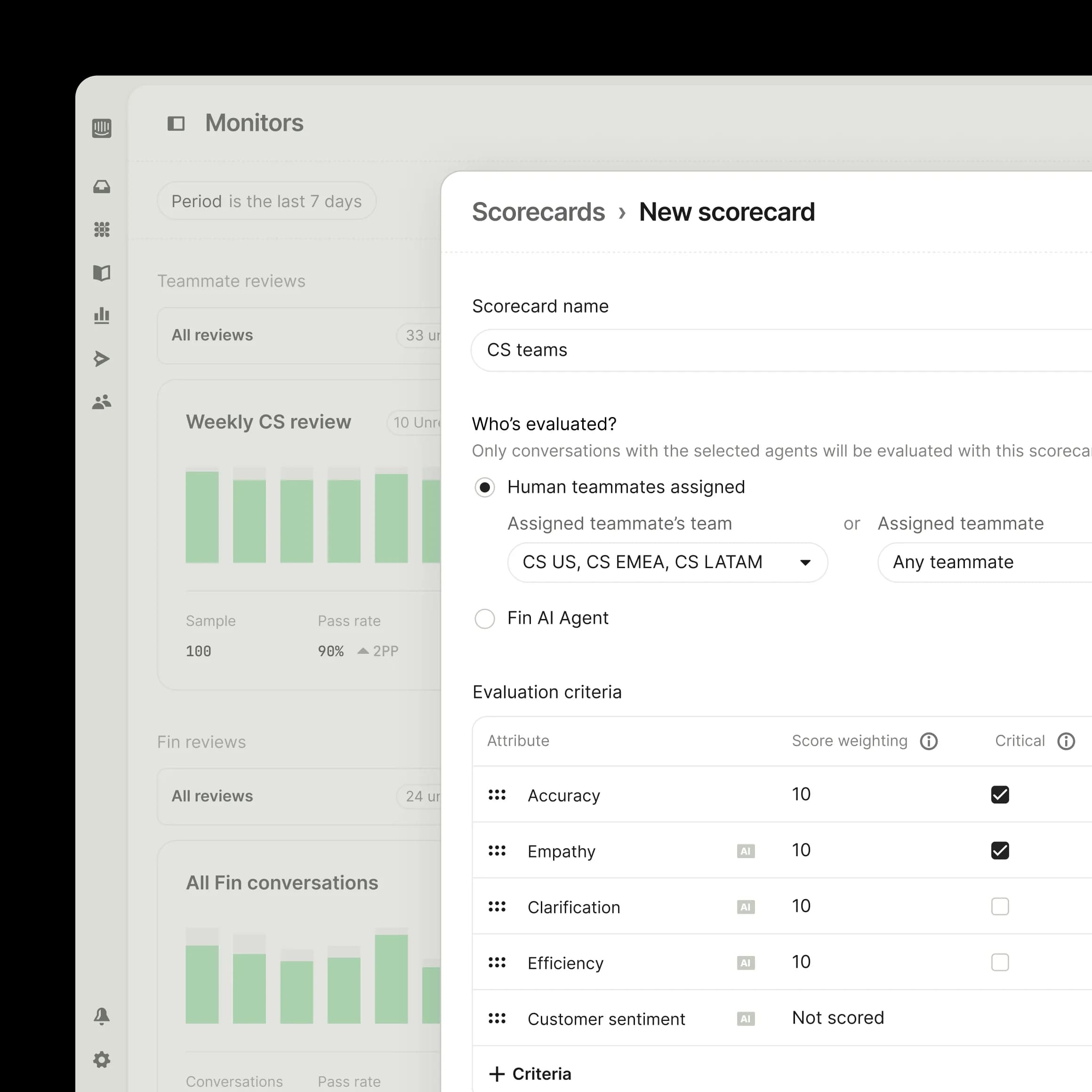The width and height of the screenshot is (1092, 1092).
Task: Click the AI badge on Empathy row
Action: [746, 851]
